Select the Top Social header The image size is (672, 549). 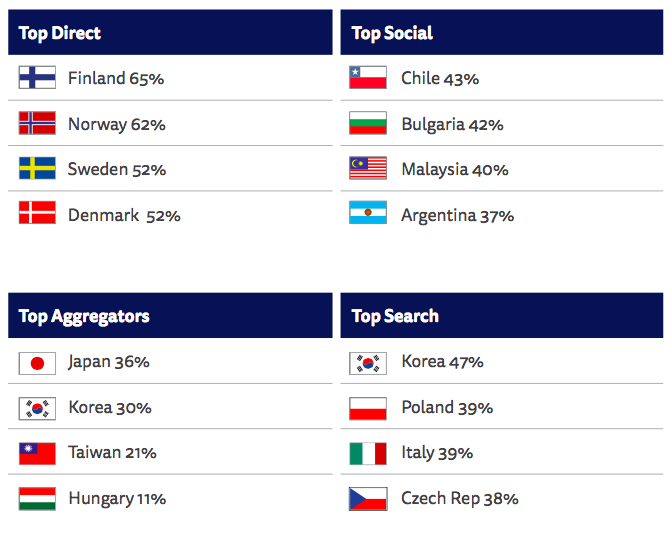click(392, 33)
